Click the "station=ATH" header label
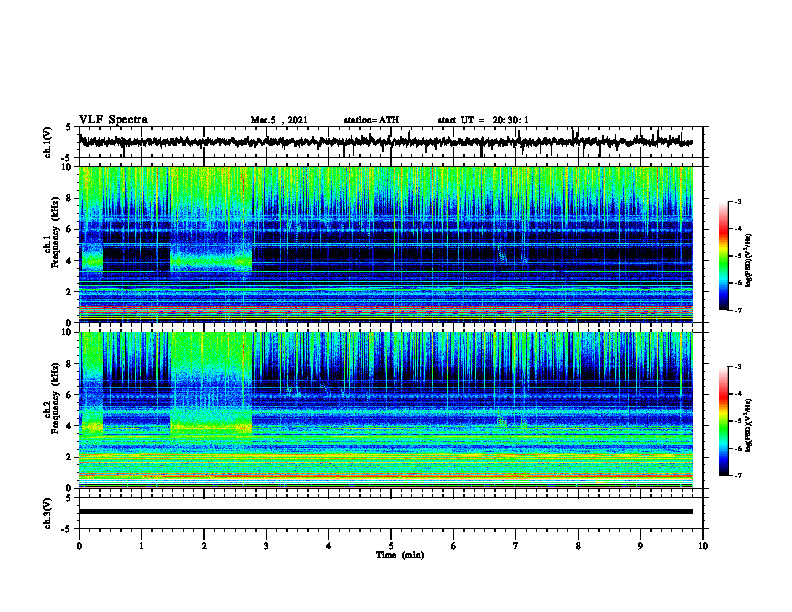The width and height of the screenshot is (792, 612). coord(371,120)
